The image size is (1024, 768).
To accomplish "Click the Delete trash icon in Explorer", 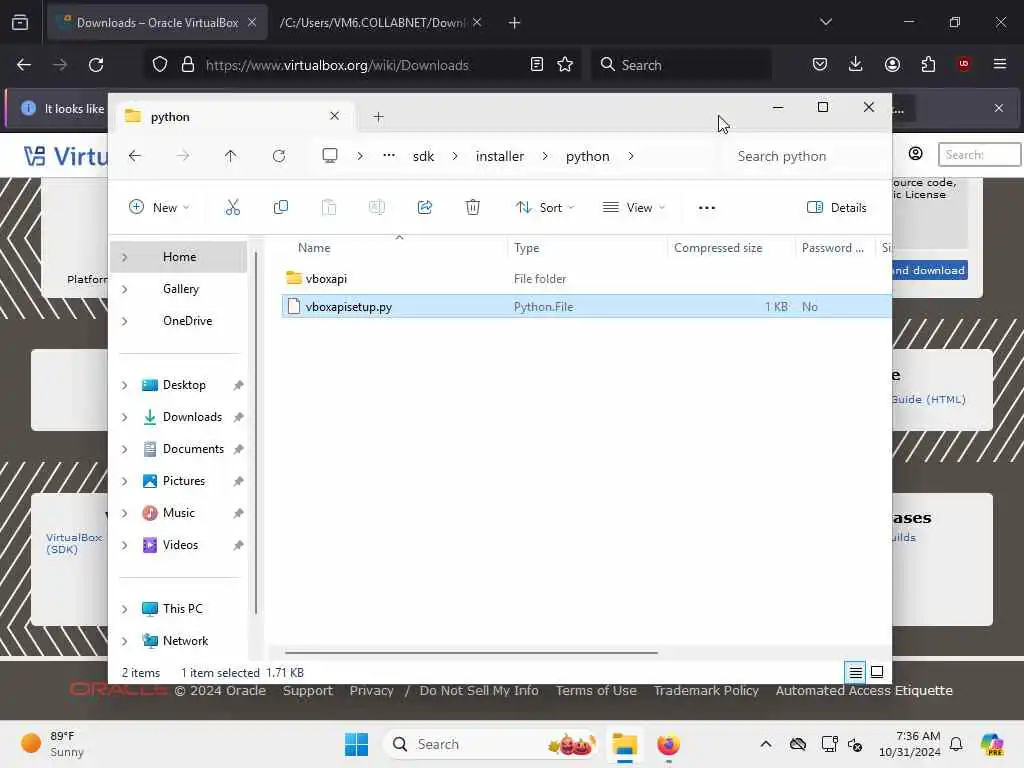I will pos(473,208).
